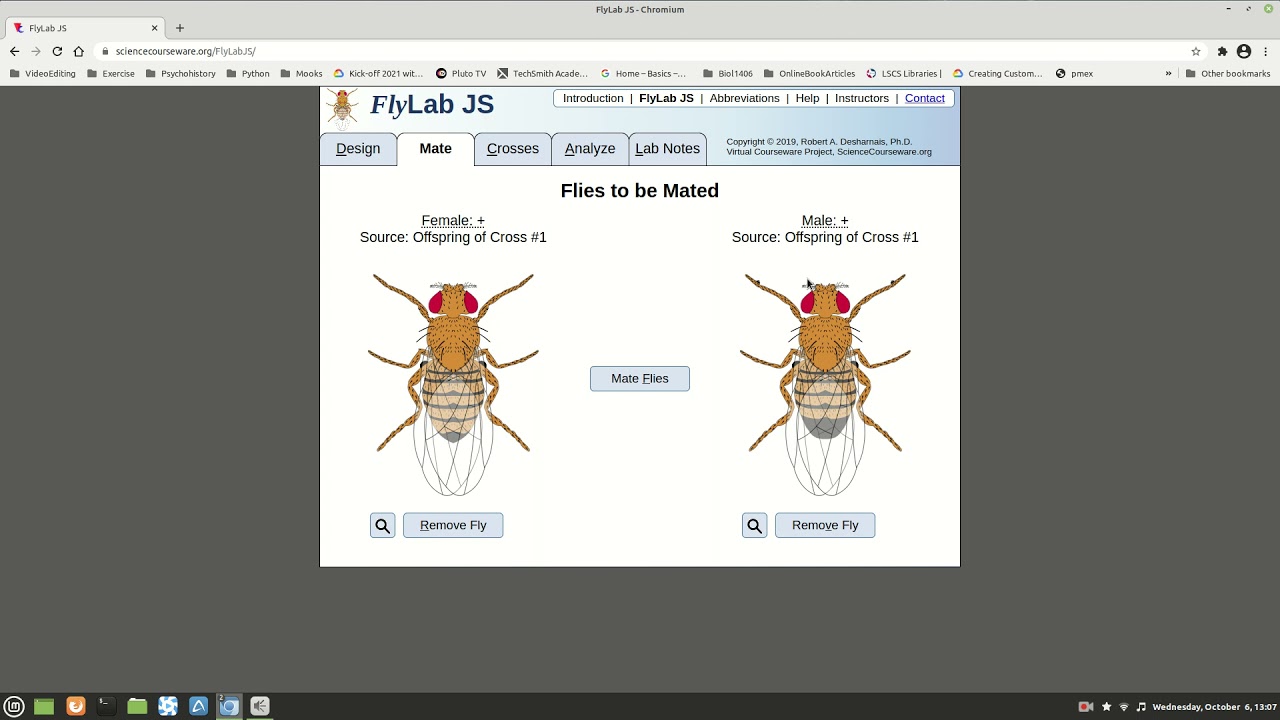Open Chromium three-dot menu
This screenshot has width=1280, height=720.
(x=1266, y=51)
